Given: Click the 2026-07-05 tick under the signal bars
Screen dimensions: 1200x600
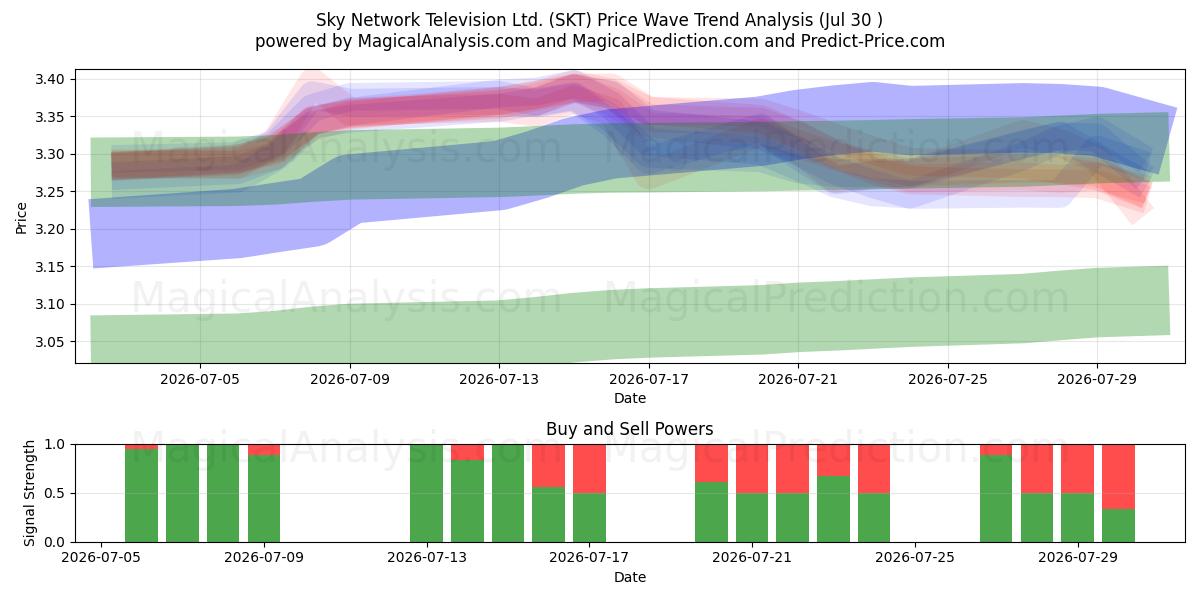Looking at the screenshot, I should (101, 558).
